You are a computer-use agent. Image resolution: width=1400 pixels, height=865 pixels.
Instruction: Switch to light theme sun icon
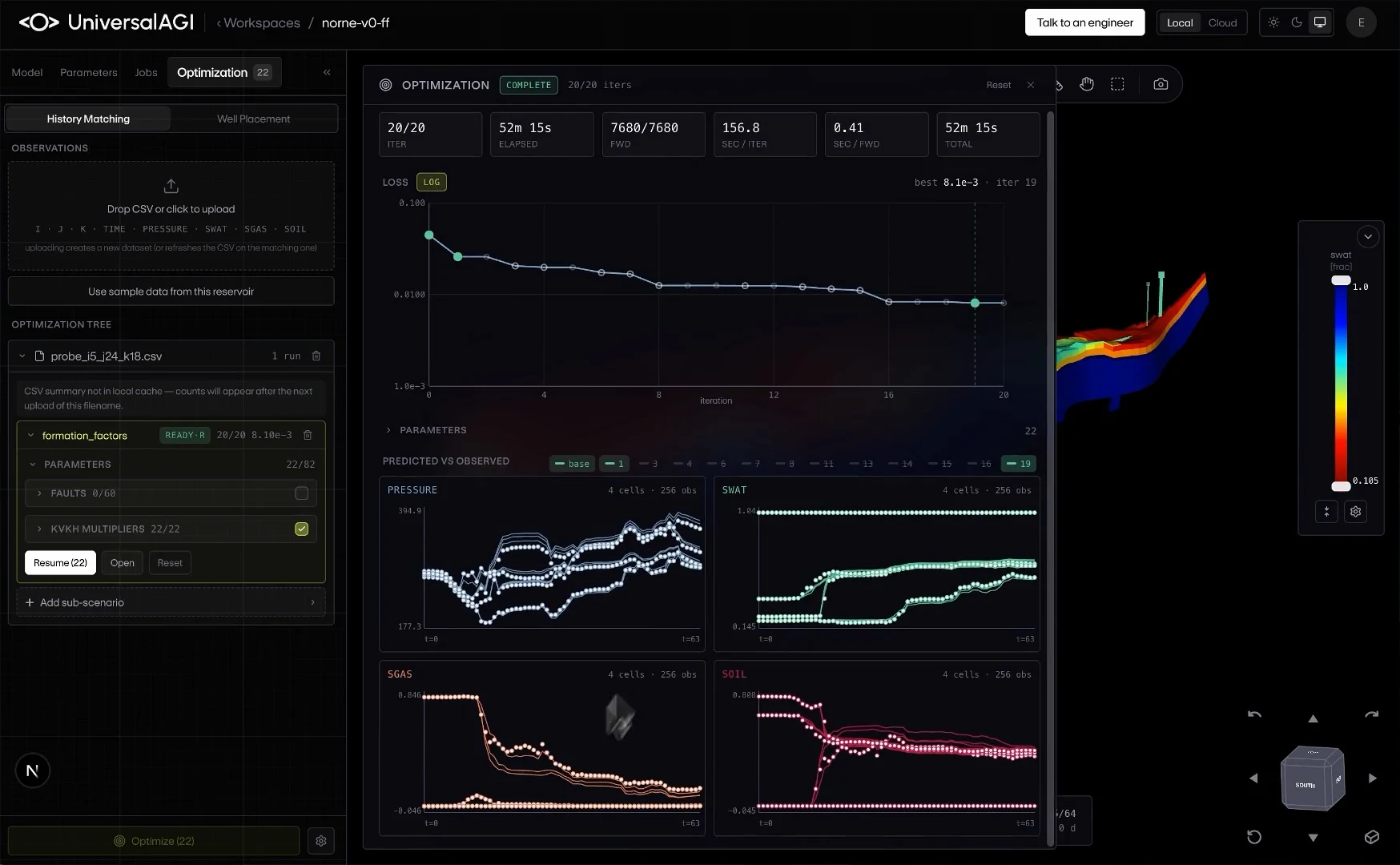pyautogui.click(x=1273, y=22)
